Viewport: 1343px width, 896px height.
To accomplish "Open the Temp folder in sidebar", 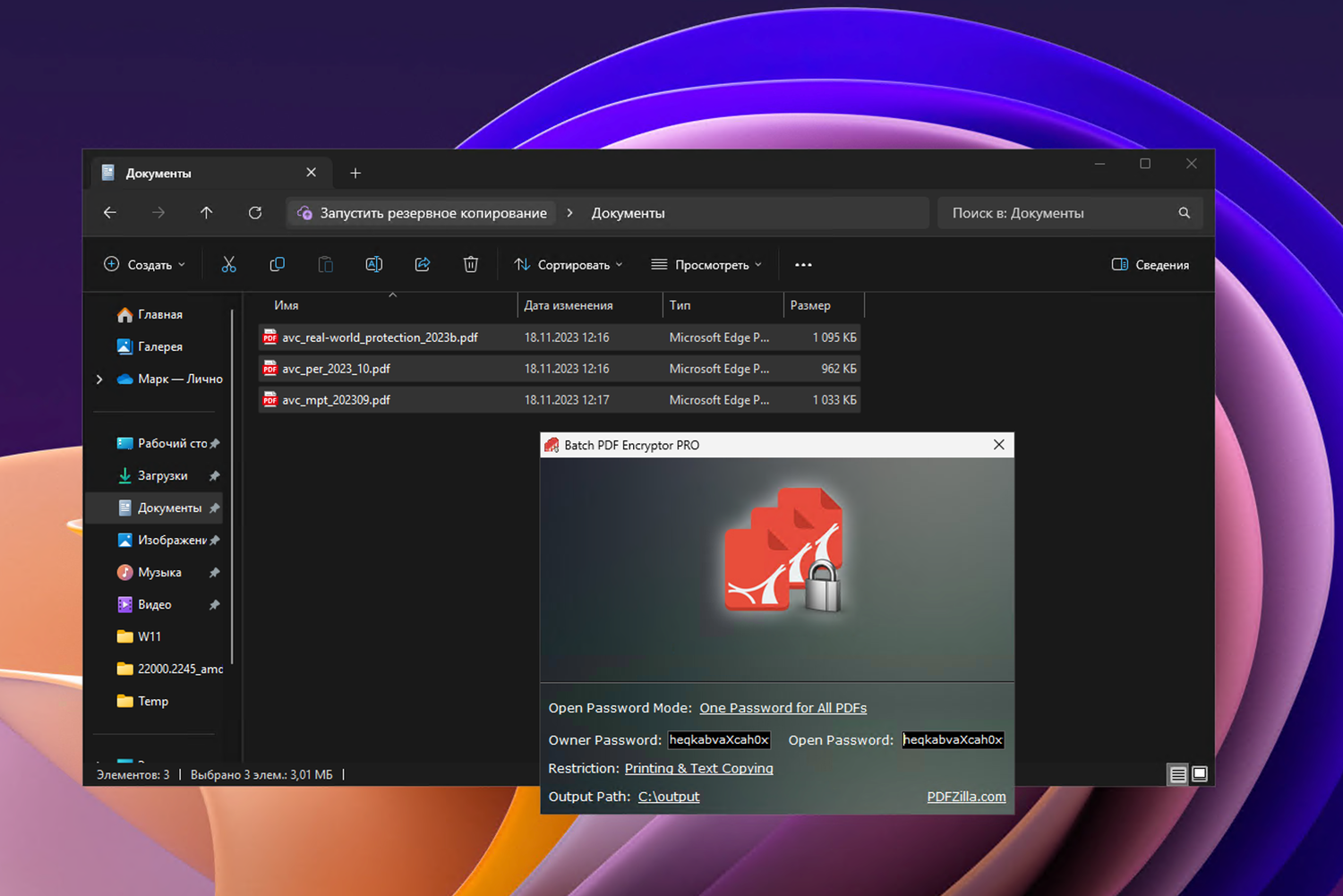I will 142,701.
